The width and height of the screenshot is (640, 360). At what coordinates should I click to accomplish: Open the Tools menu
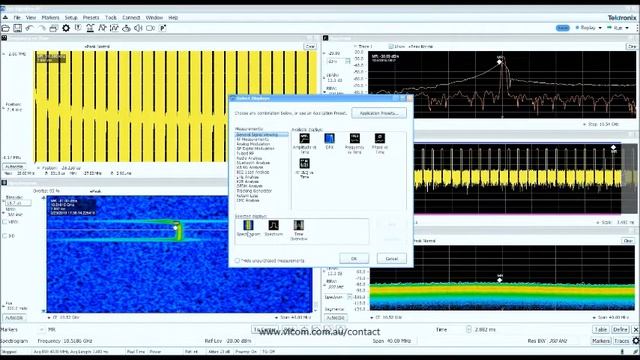111,18
